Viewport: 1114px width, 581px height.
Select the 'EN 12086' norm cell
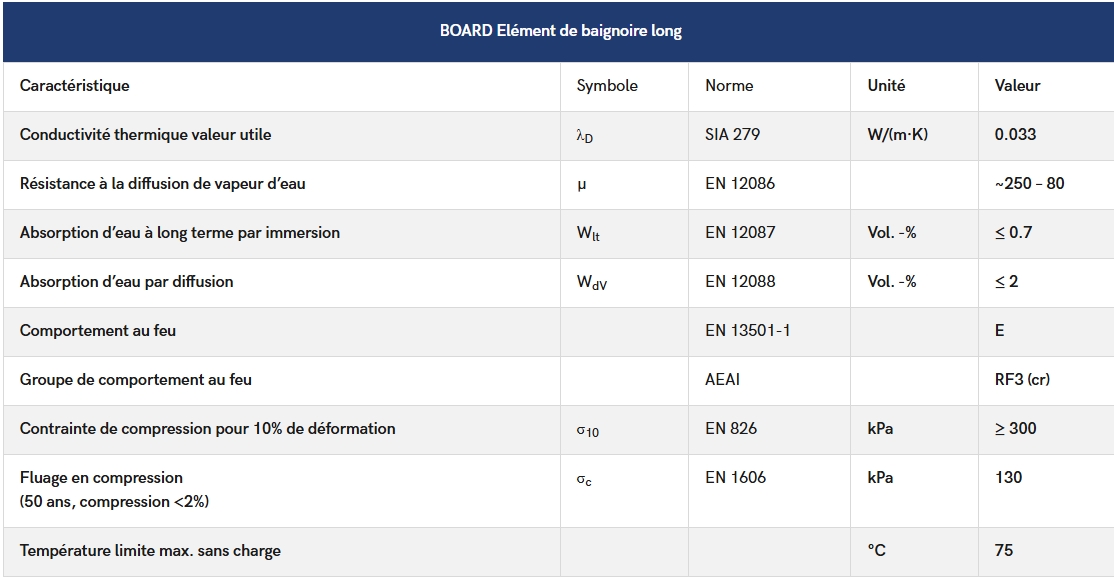coord(740,183)
